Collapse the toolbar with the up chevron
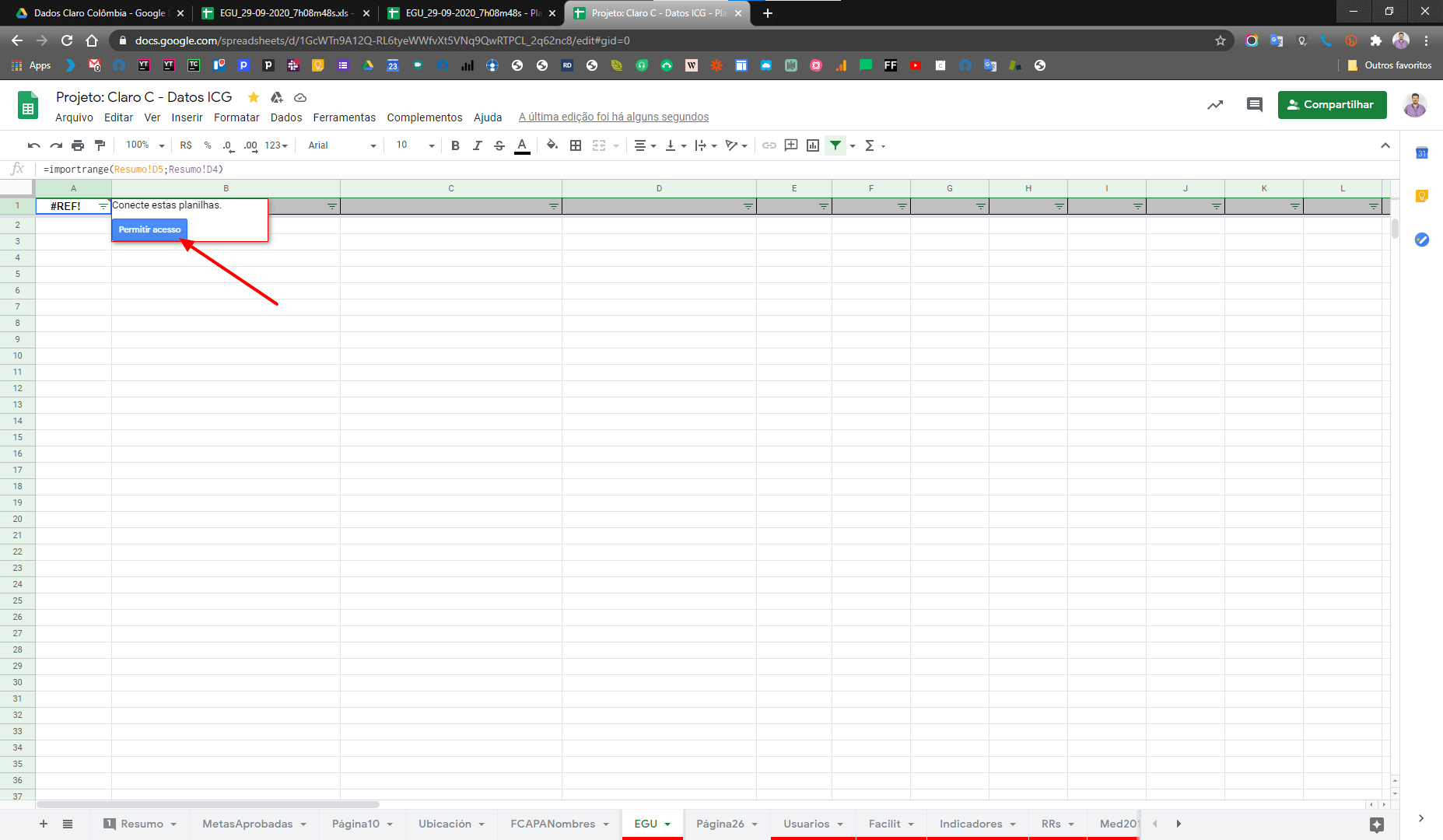 [1385, 145]
